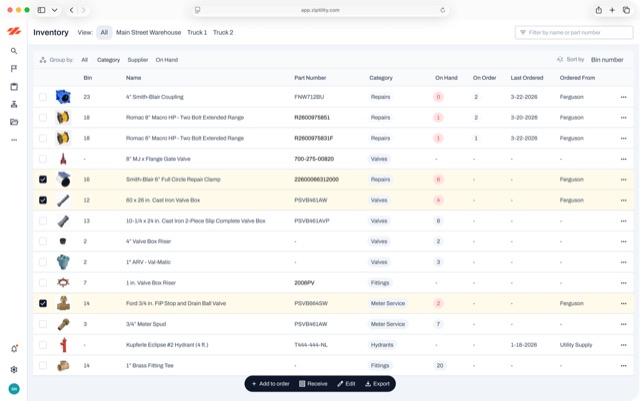This screenshot has height=401, width=640.
Task: Switch view to Truck 1
Action: pyautogui.click(x=197, y=32)
